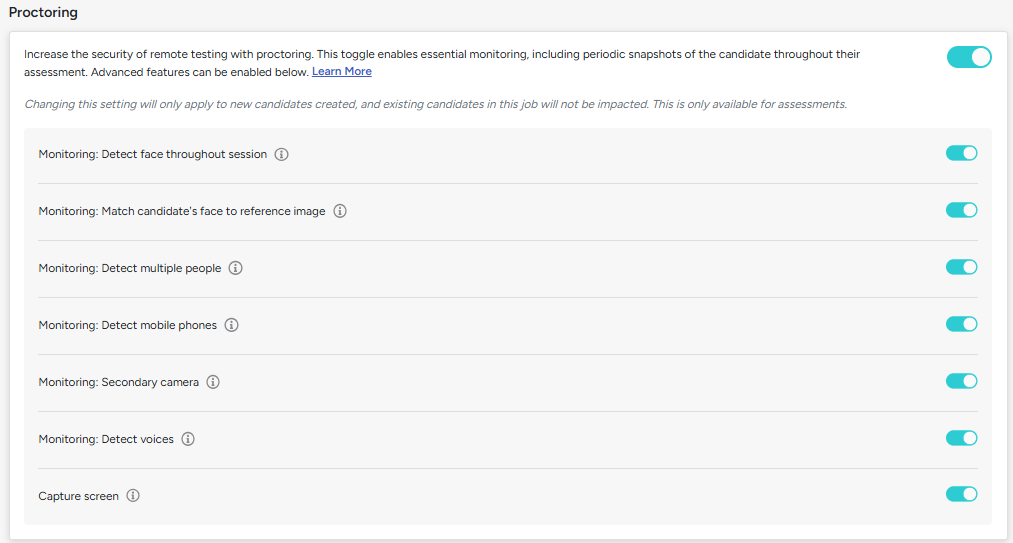Show info for Match candidate's face setting

[x=340, y=211]
